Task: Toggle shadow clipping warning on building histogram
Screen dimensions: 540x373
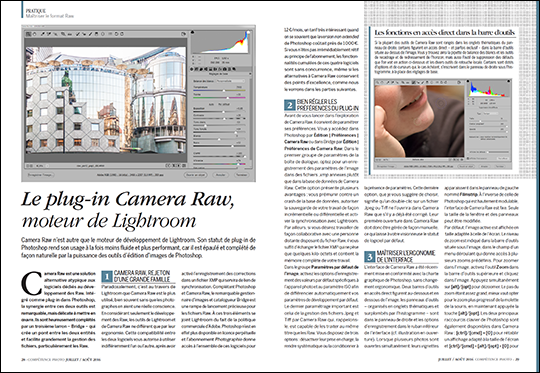Action: click(193, 32)
